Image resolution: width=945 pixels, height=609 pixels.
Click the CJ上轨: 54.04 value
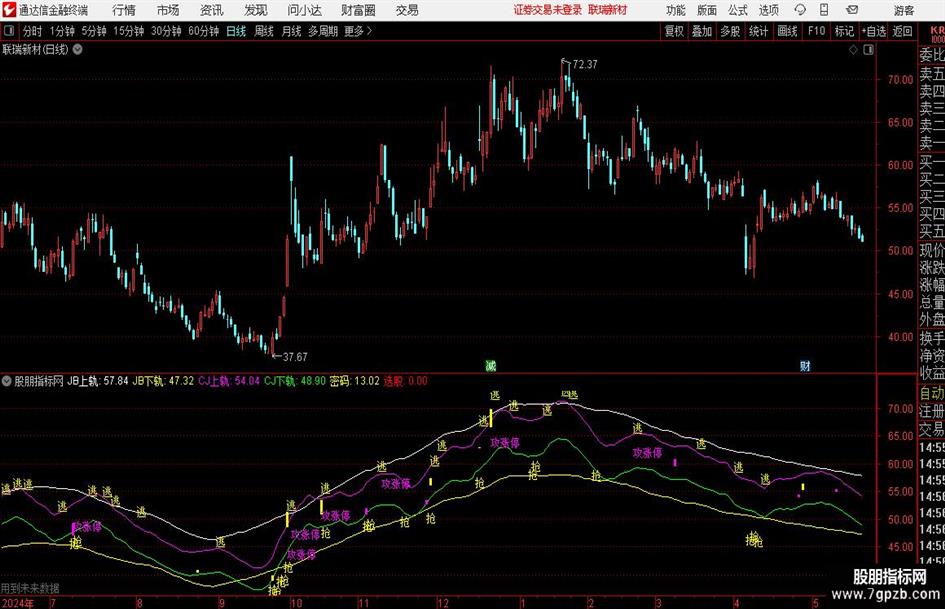pos(229,381)
